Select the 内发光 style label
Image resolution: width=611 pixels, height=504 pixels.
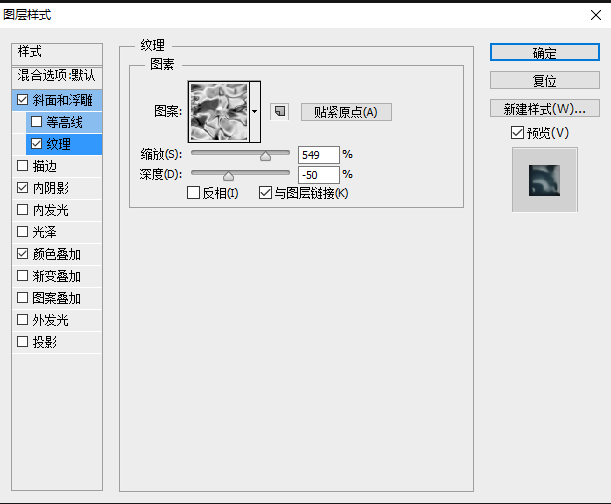point(51,210)
